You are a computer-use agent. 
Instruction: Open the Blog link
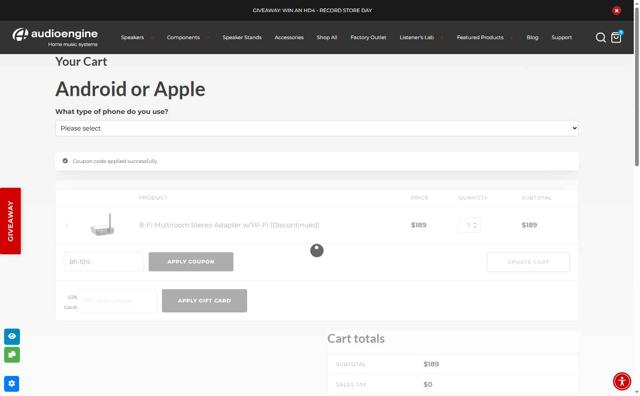click(532, 37)
